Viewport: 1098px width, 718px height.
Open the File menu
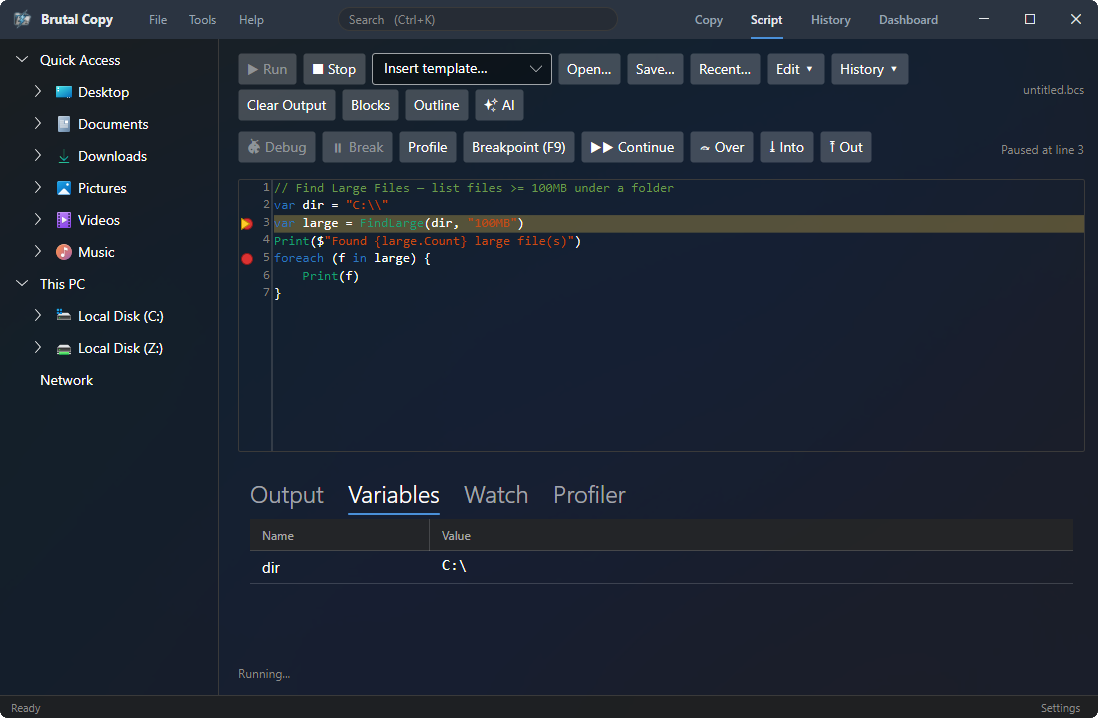tap(158, 20)
